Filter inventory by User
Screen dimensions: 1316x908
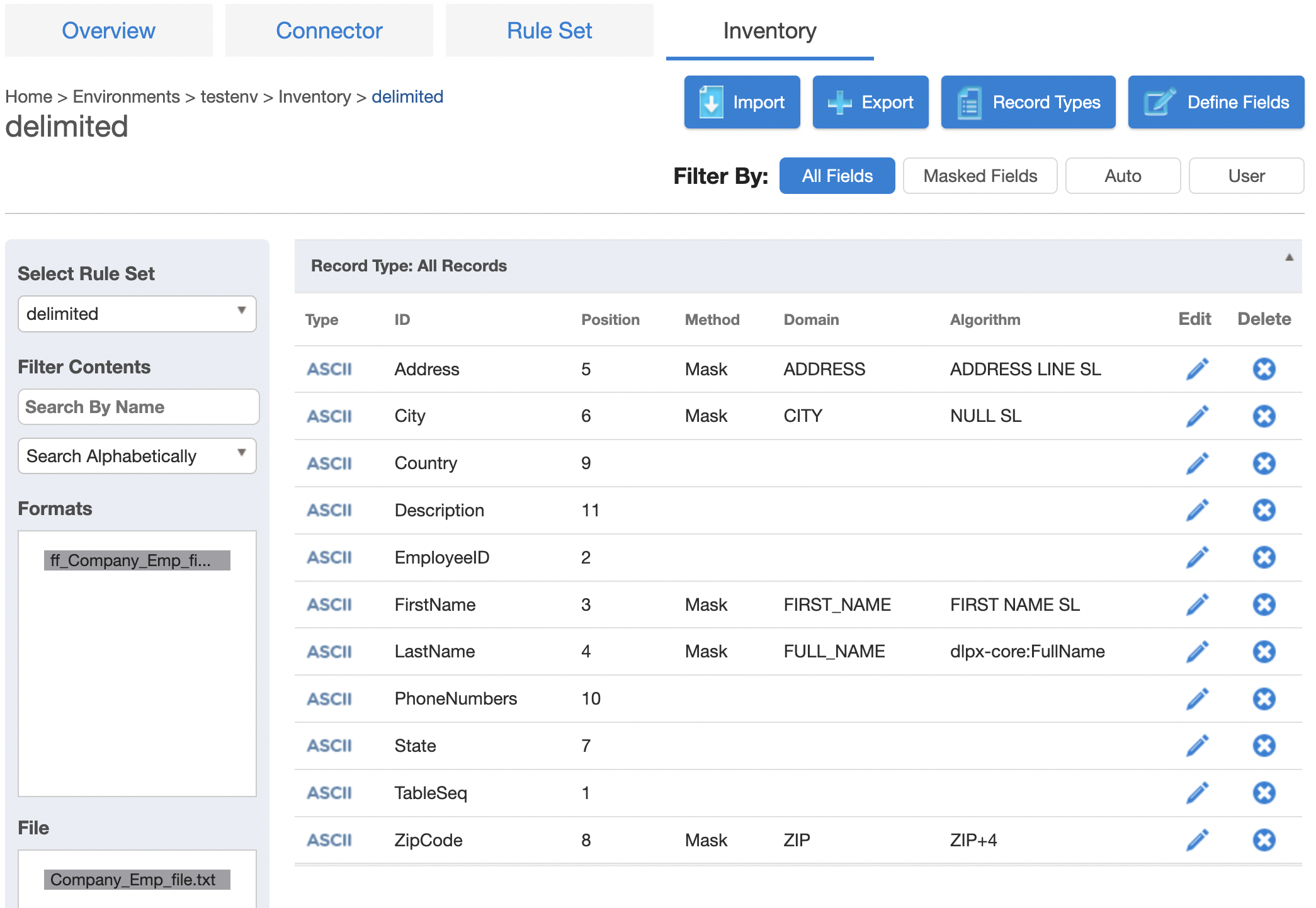pyautogui.click(x=1245, y=176)
